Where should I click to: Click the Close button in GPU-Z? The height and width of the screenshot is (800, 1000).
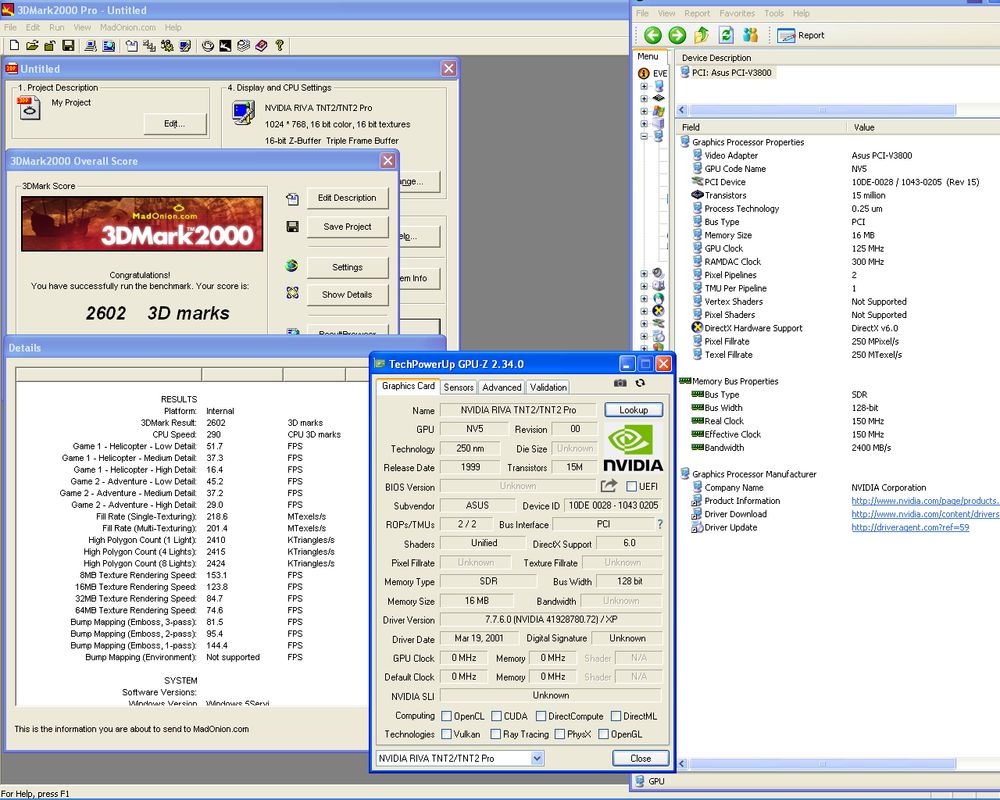pyautogui.click(x=640, y=758)
